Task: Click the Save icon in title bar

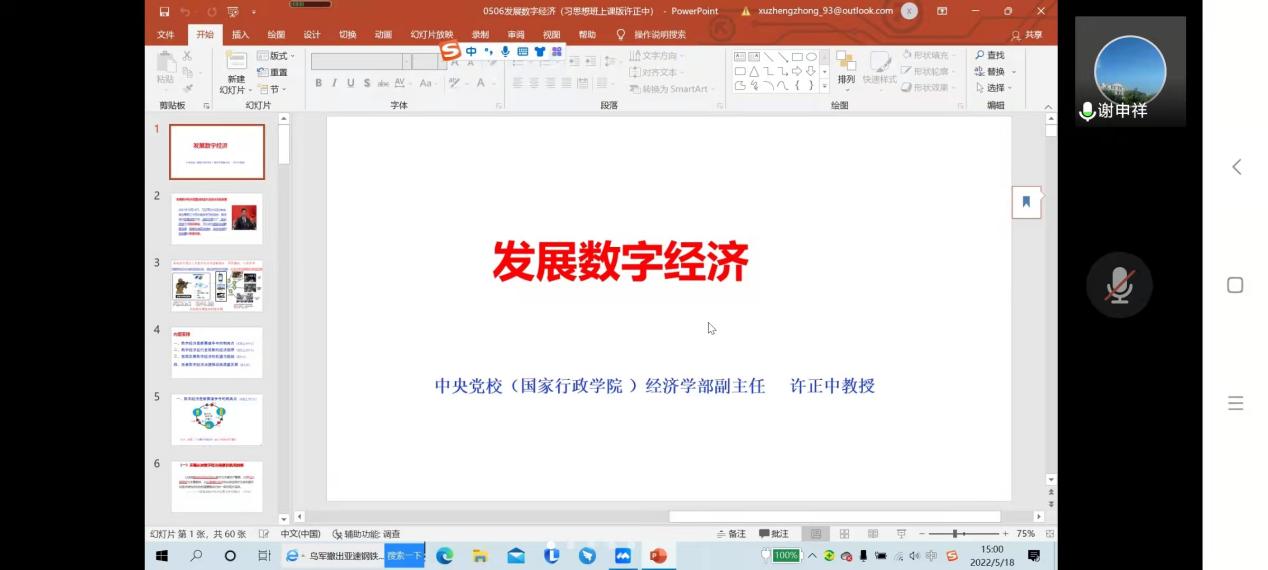Action: click(164, 11)
